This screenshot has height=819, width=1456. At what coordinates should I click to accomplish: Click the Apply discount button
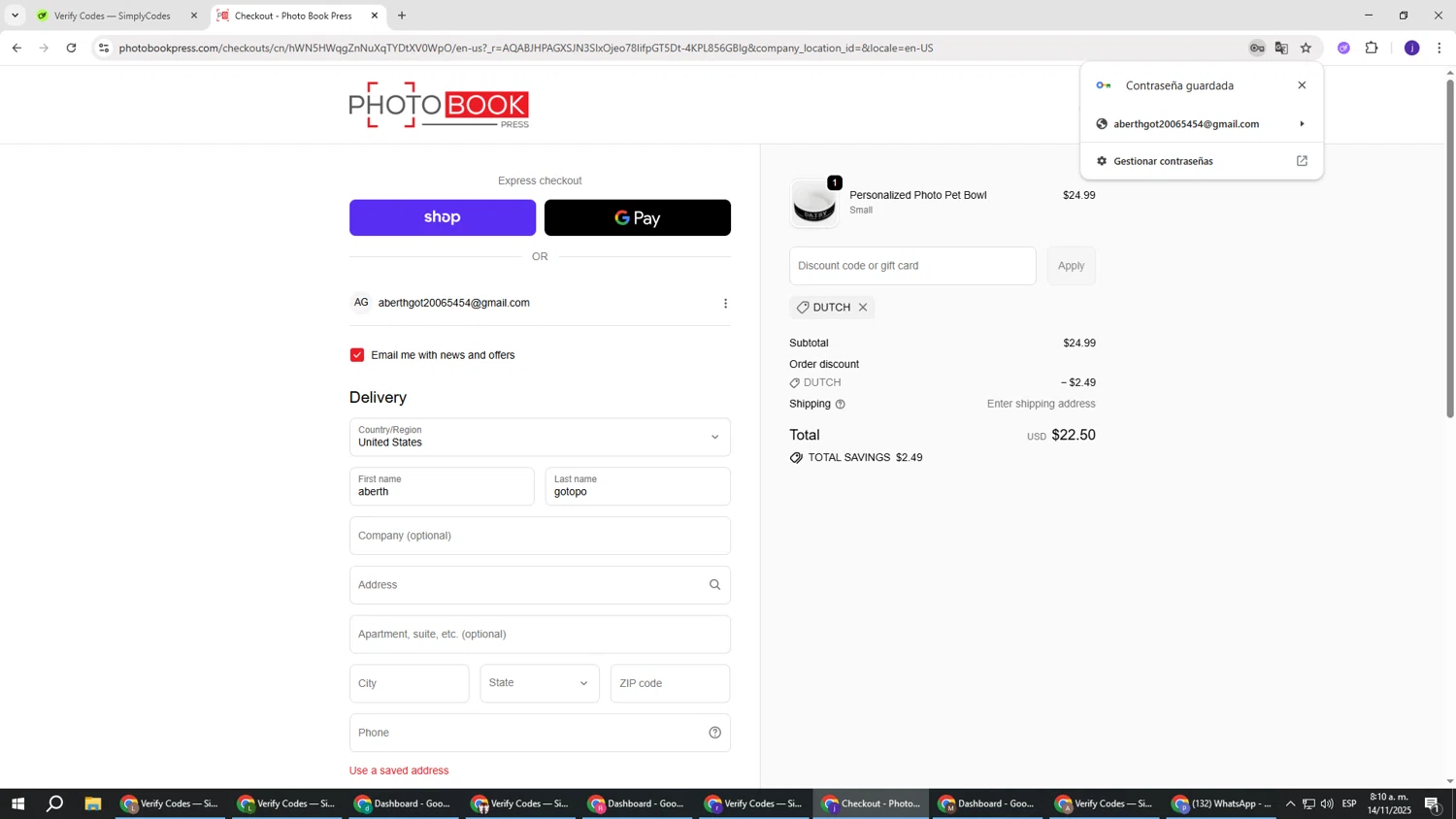coord(1071,266)
